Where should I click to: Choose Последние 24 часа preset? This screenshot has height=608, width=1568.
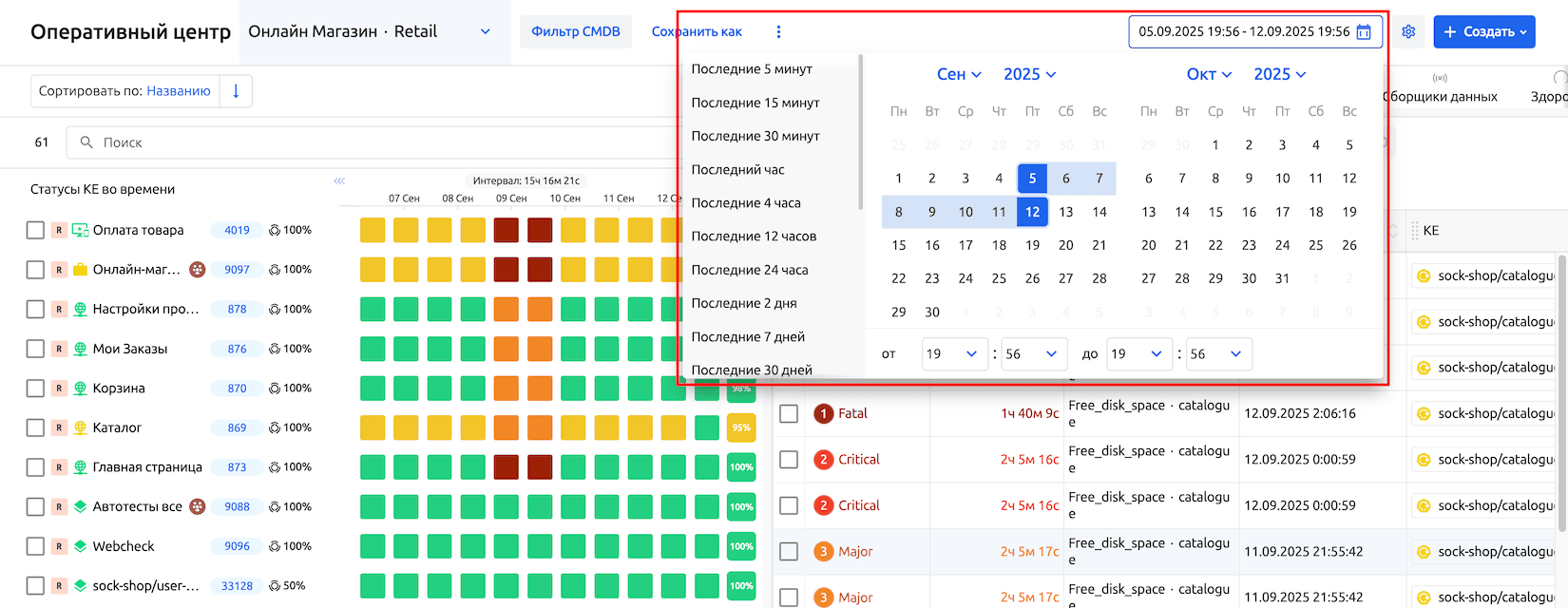749,270
